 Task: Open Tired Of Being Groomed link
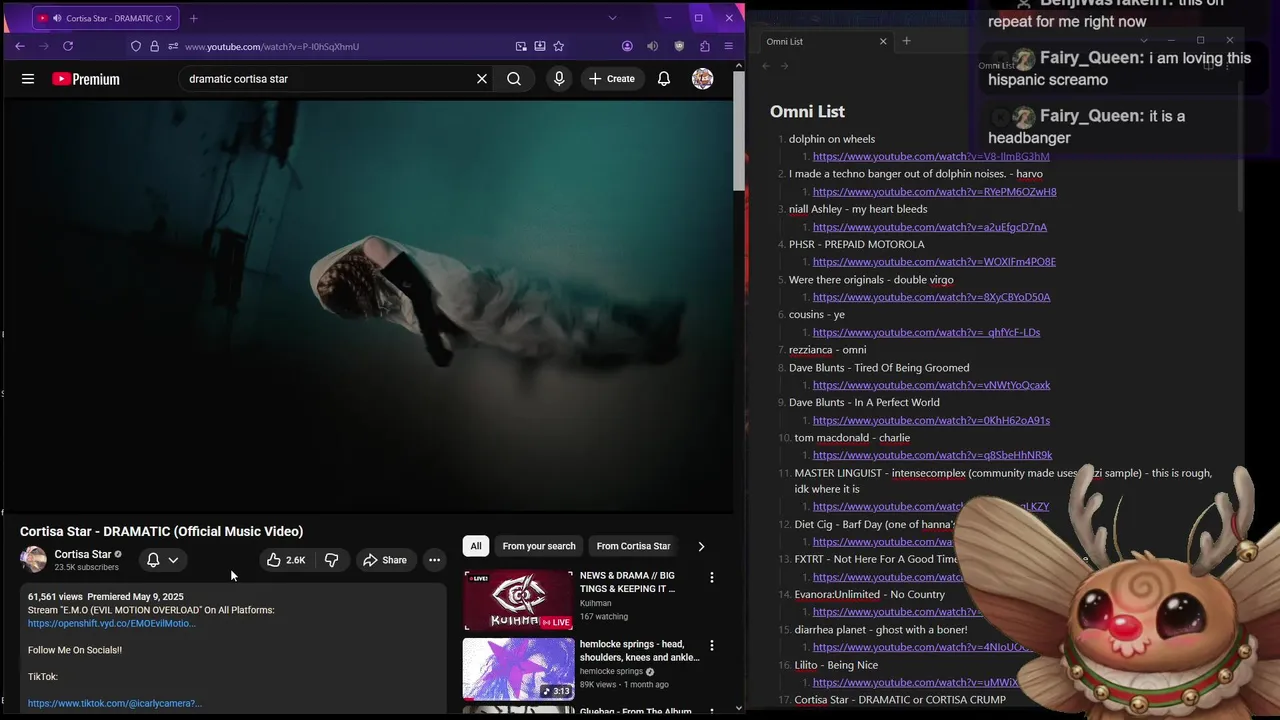[x=931, y=385]
